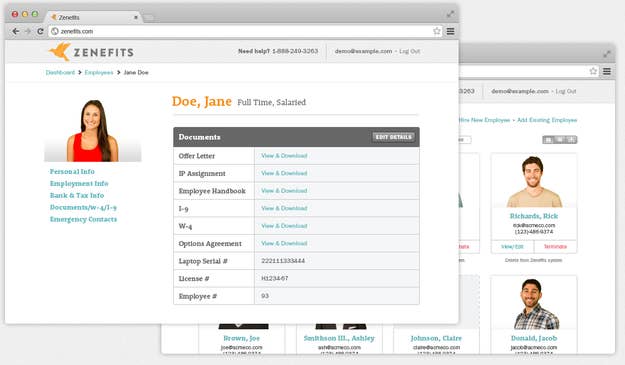Click the browser back arrow
This screenshot has height=365, width=625.
click(16, 31)
